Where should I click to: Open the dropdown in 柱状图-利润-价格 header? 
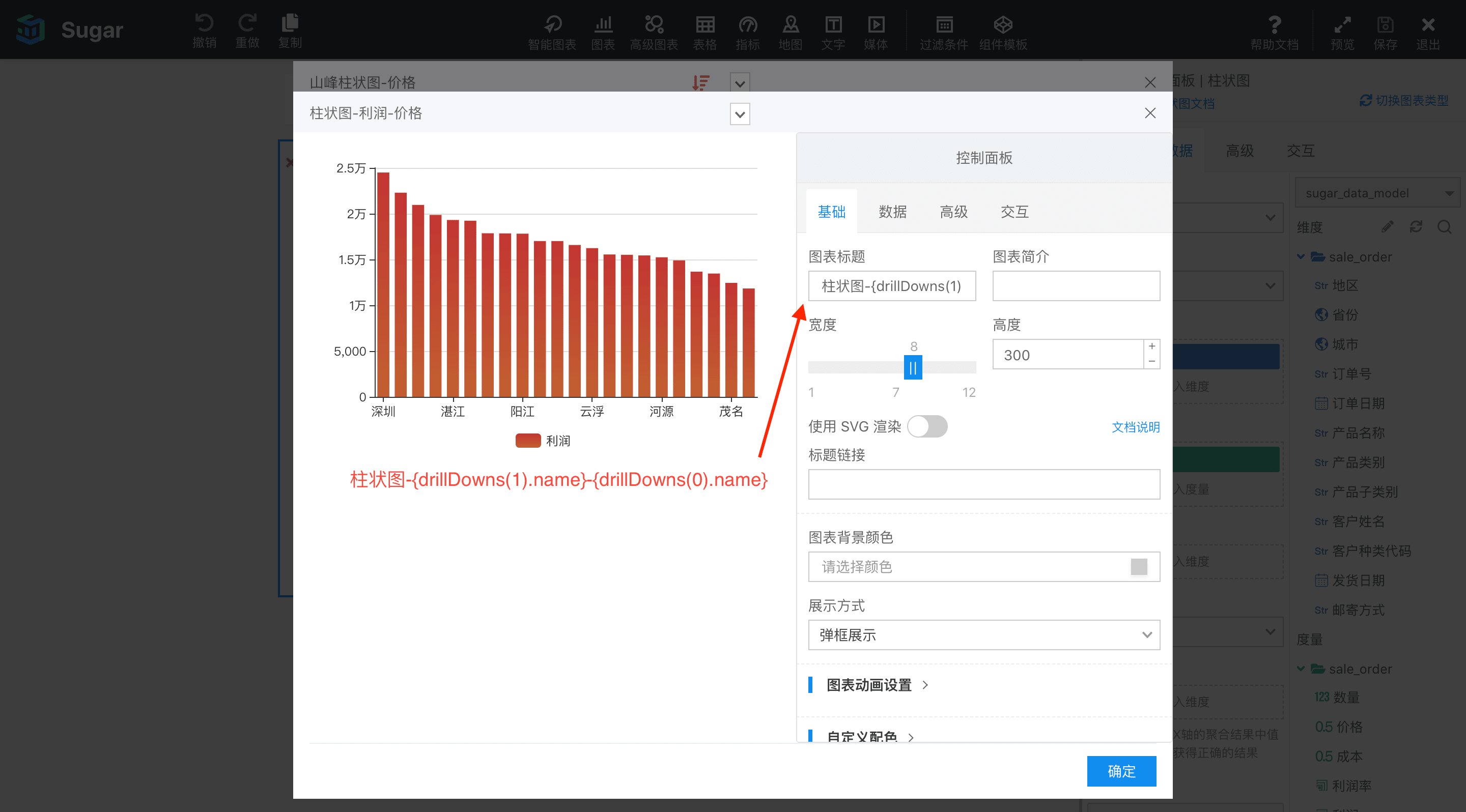tap(740, 114)
